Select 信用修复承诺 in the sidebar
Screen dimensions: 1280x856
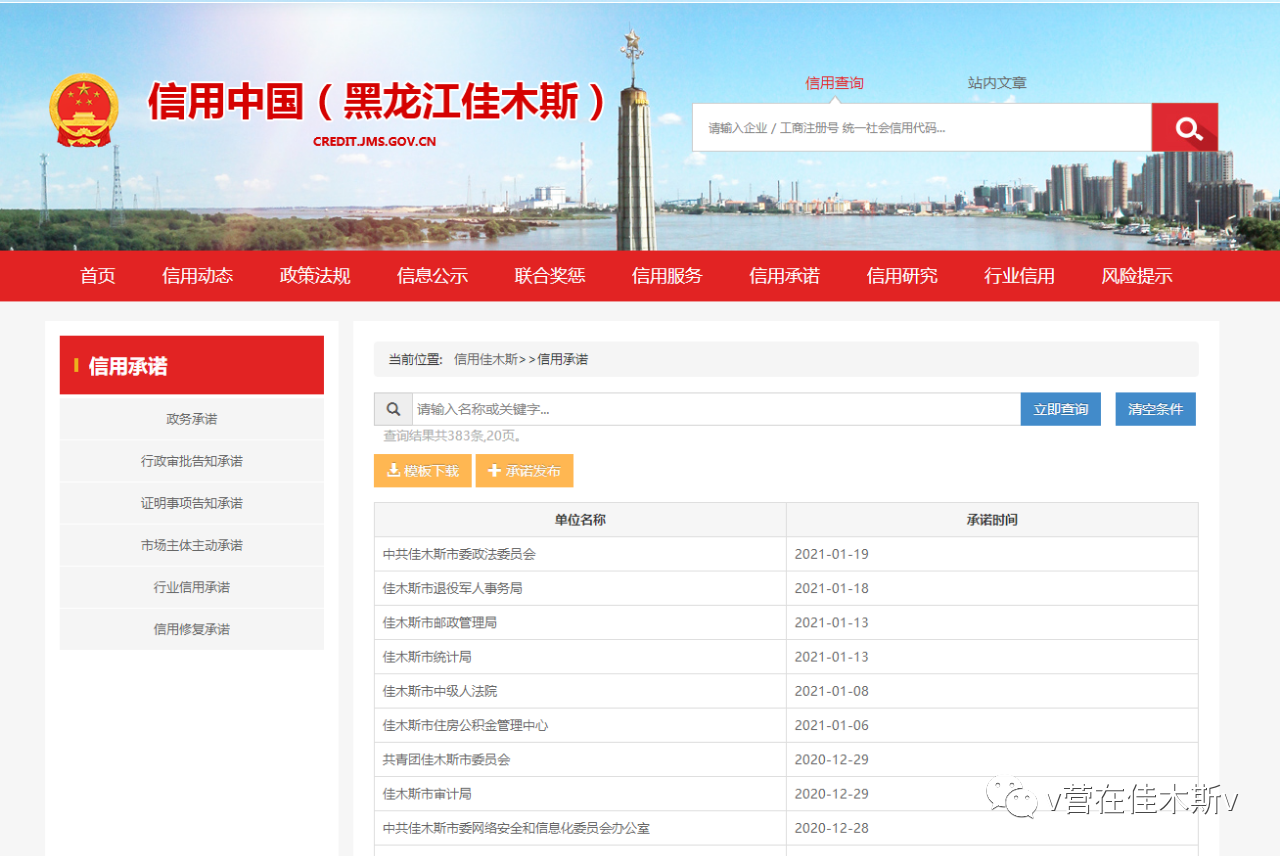(x=192, y=629)
